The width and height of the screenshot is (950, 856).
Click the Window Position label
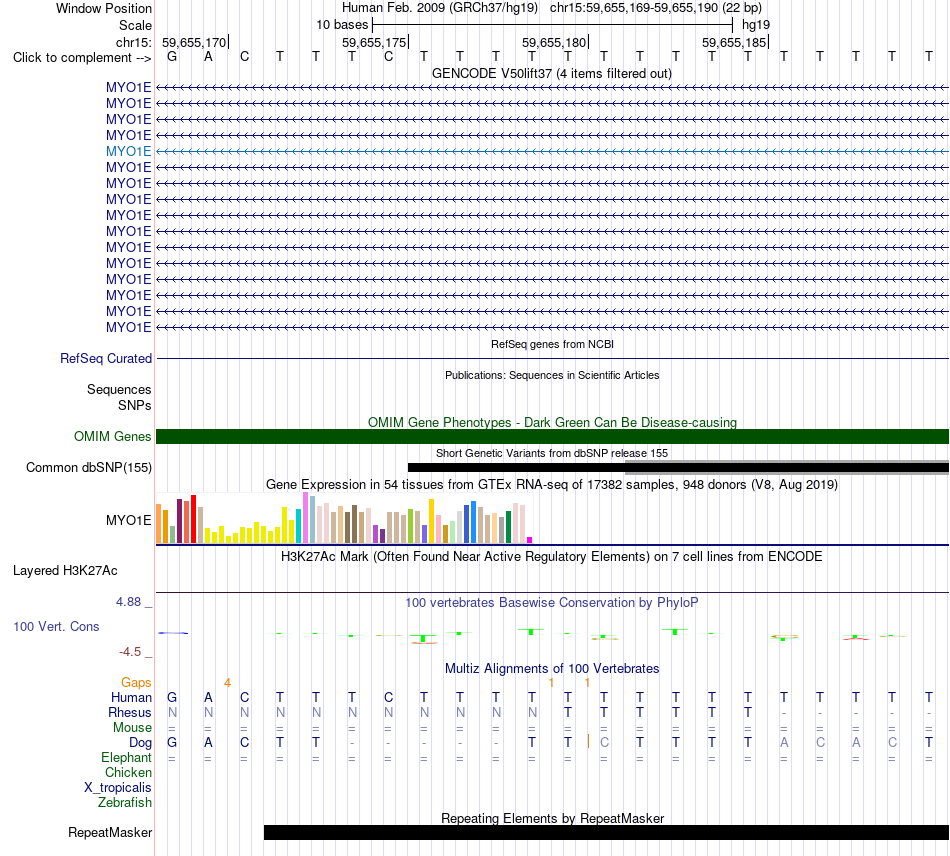coord(104,8)
